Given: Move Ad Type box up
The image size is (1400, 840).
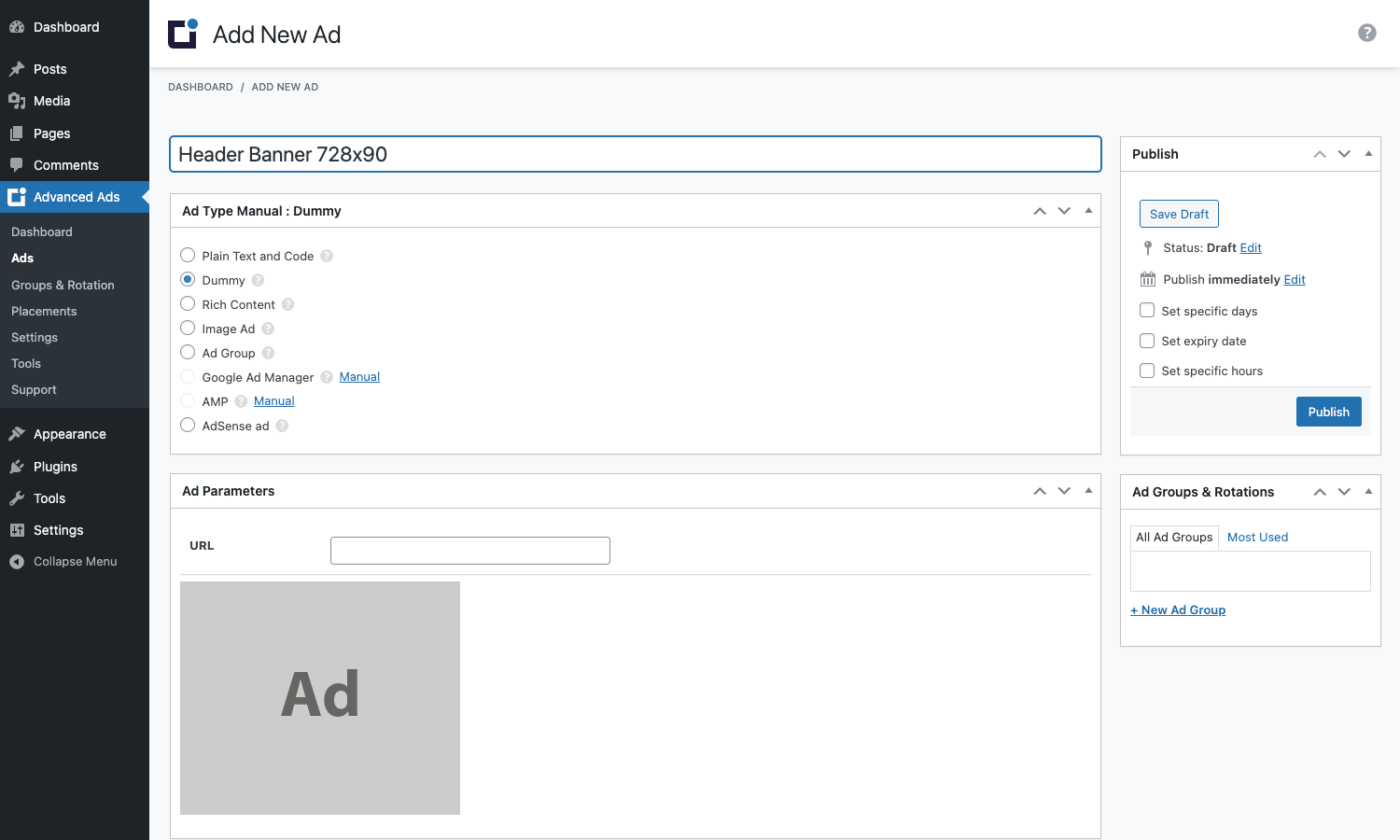Looking at the screenshot, I should [1040, 211].
